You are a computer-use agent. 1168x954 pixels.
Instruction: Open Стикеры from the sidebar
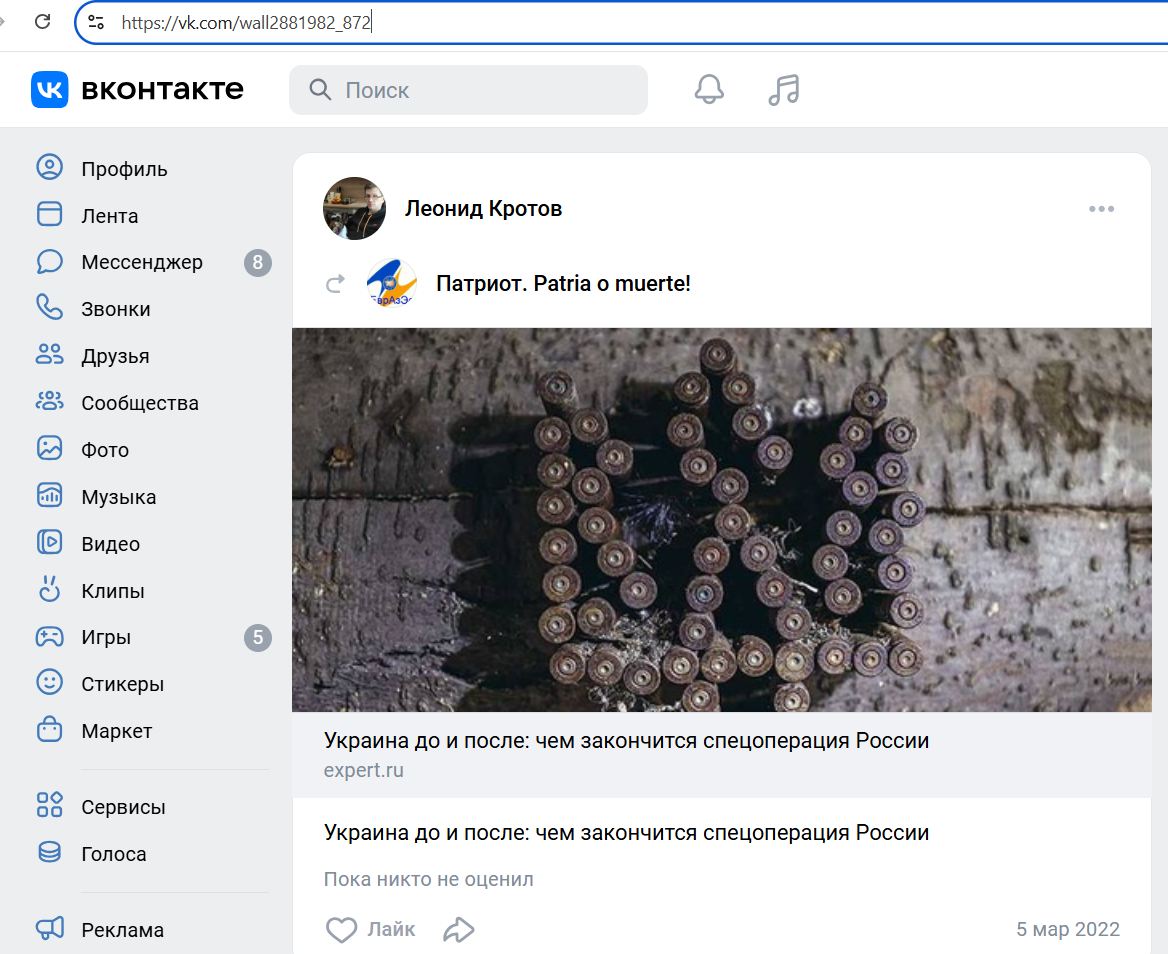120,684
